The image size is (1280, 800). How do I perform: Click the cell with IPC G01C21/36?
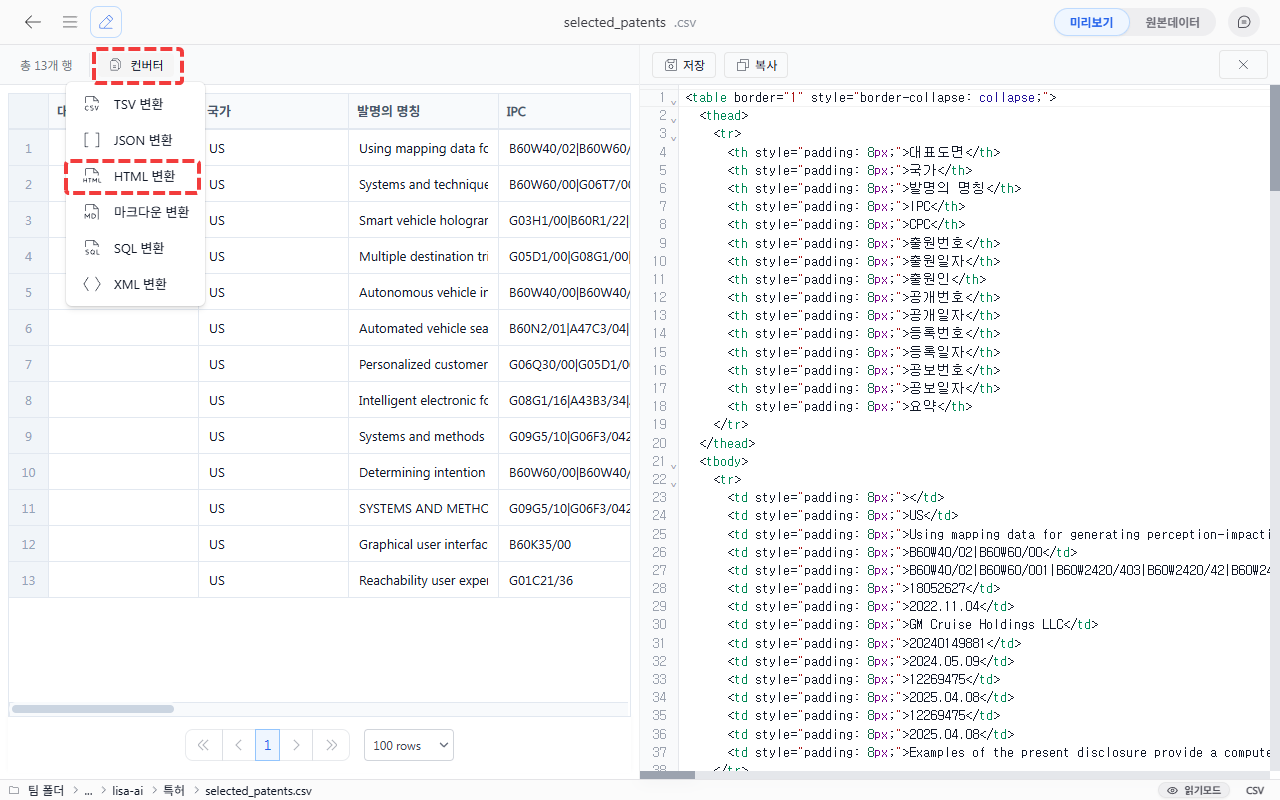[x=564, y=580]
